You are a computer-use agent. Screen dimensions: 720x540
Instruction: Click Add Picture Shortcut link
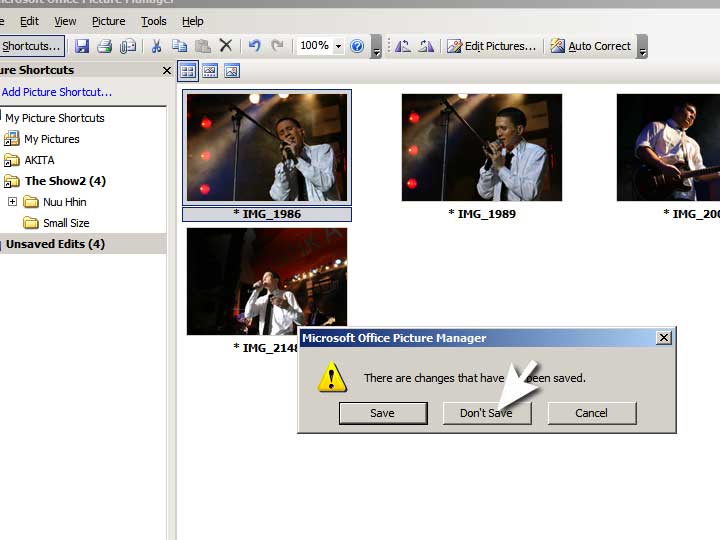[x=57, y=92]
